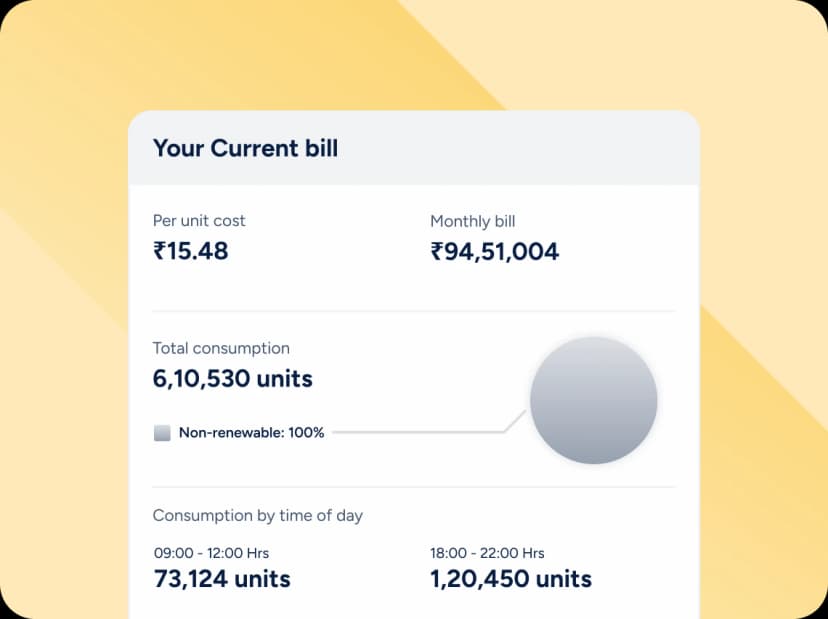Select the Total consumption section label
Image resolution: width=828 pixels, height=619 pixels.
(221, 348)
